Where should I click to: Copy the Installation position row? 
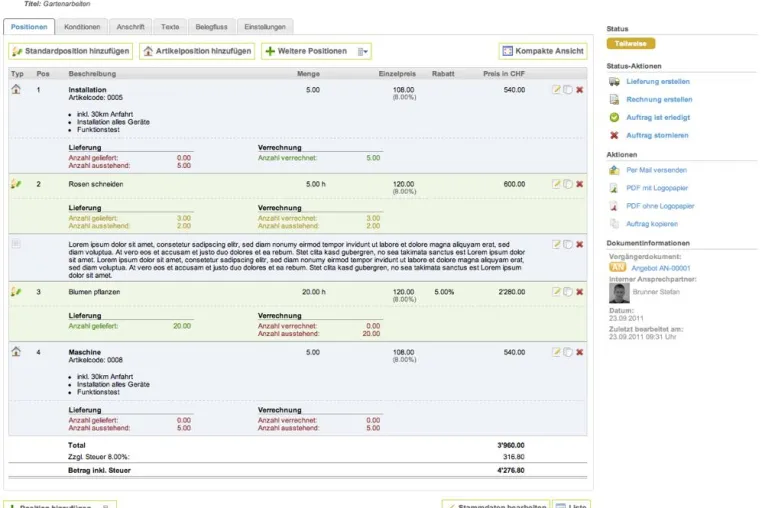[x=568, y=89]
